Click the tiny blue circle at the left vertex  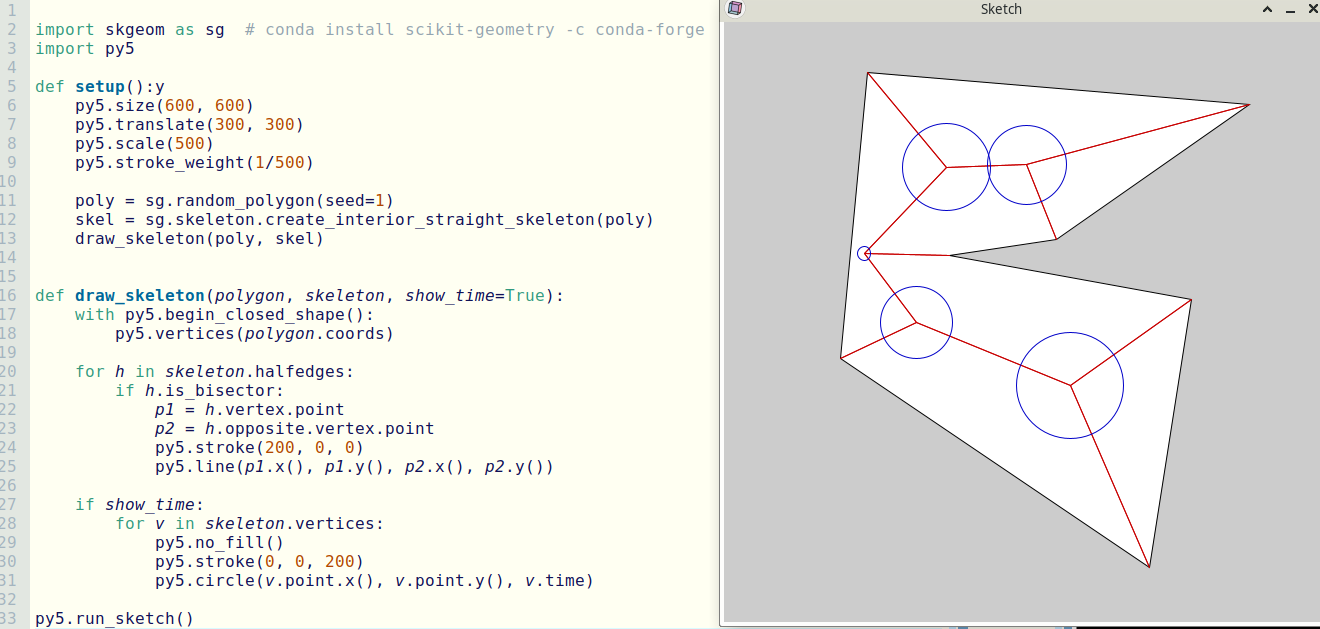coord(865,253)
